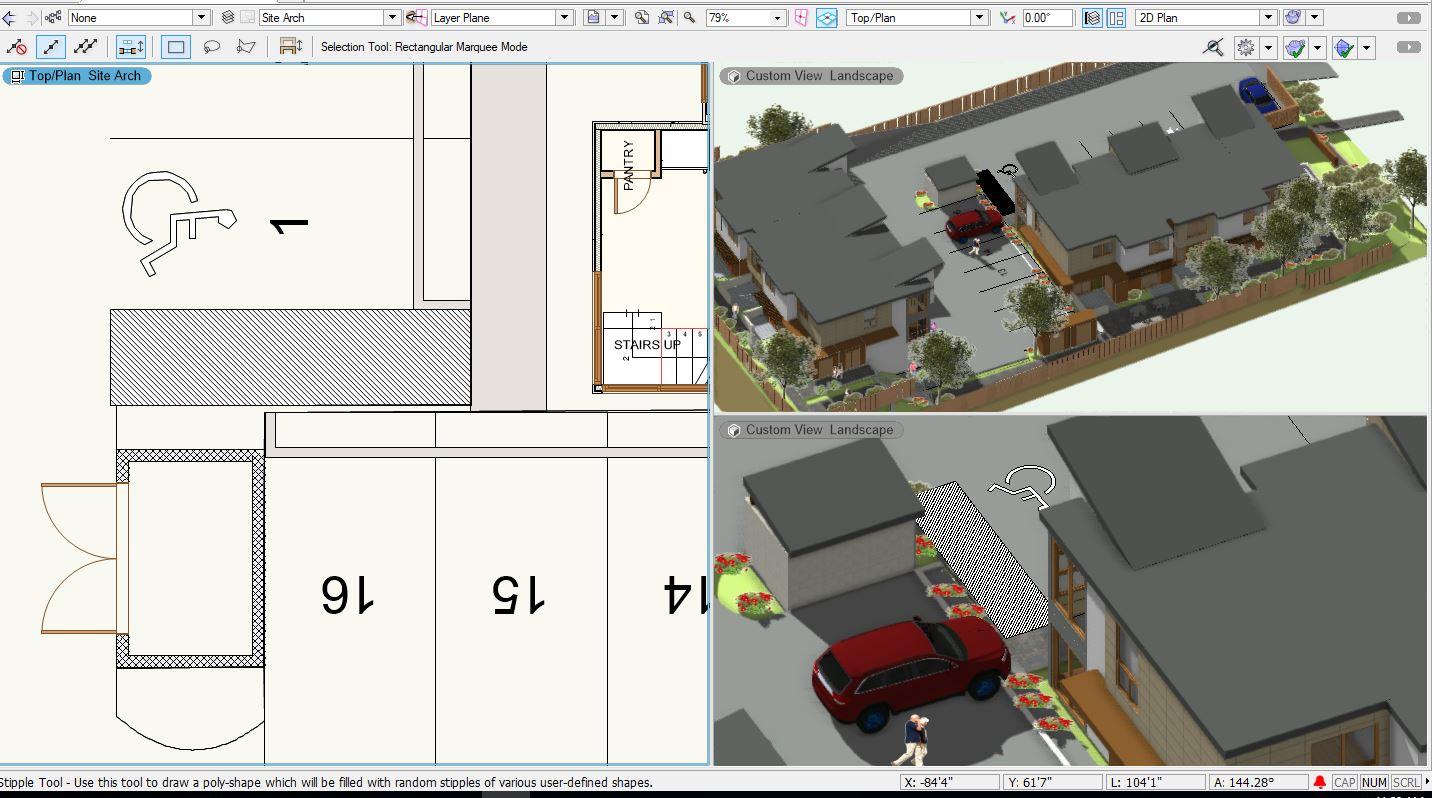Select the Lasso Marquee mode
Screen dimensions: 1432x798
211,47
